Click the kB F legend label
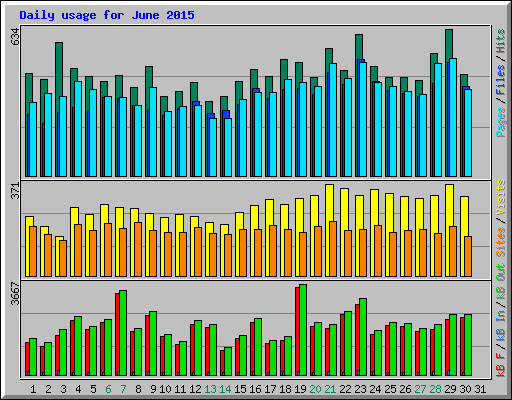This screenshot has width=512, height=400. (x=501, y=365)
